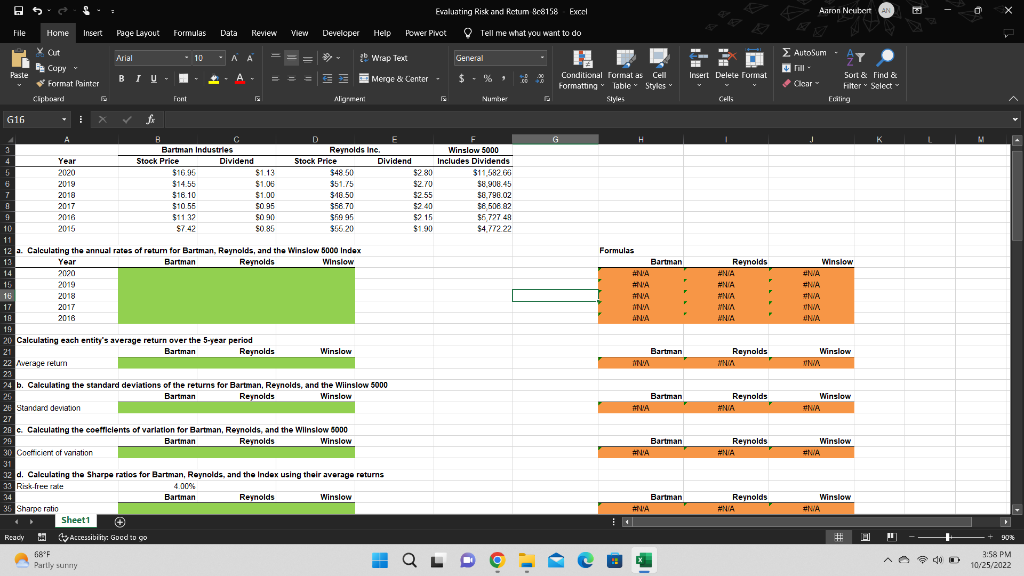This screenshot has width=1024, height=576.
Task: Click in the formula bar
Action: [586, 120]
